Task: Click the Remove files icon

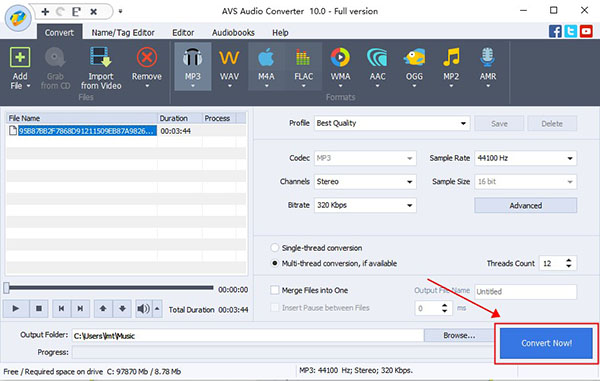Action: click(x=147, y=57)
